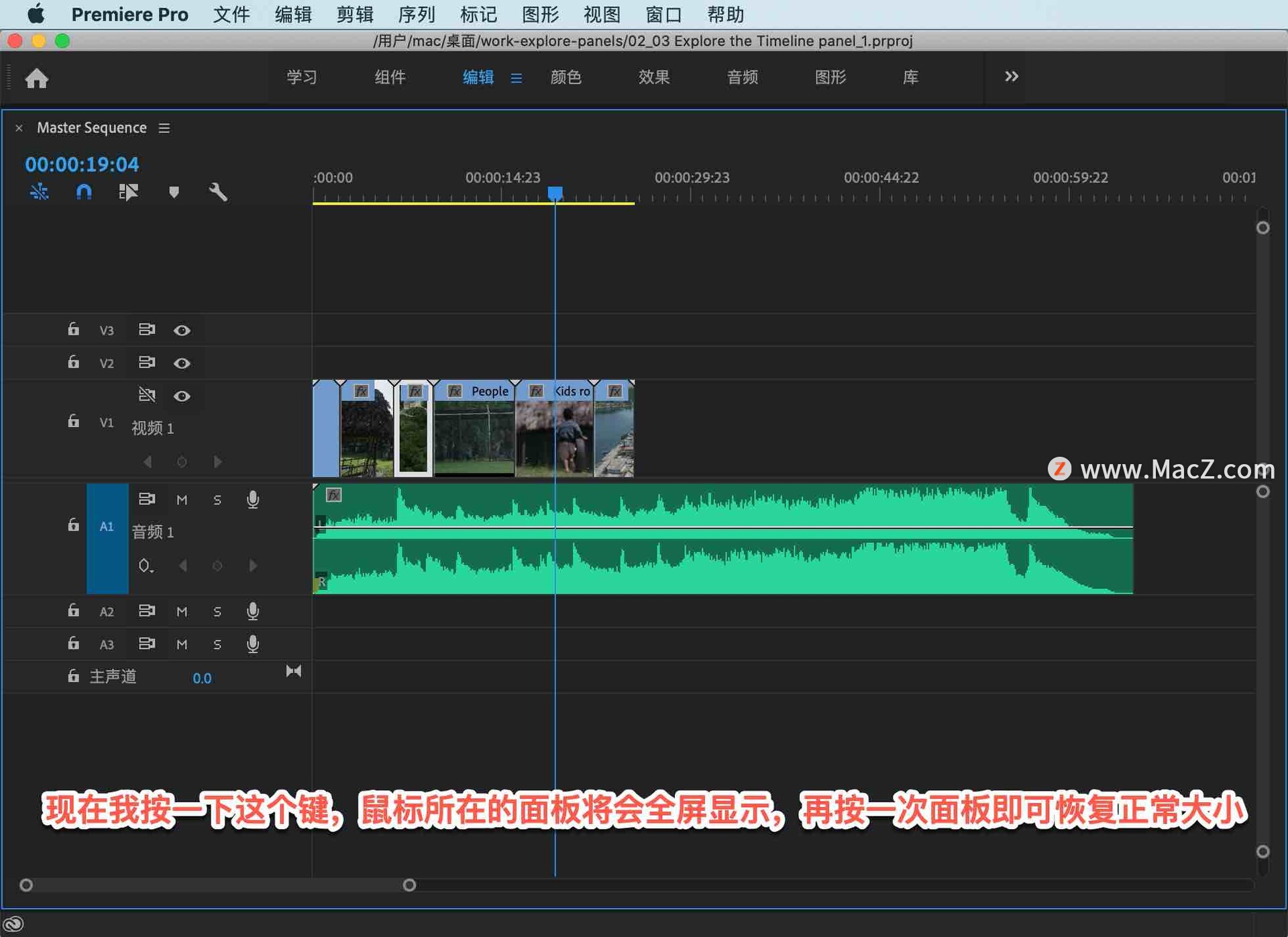Switch to 效果 workspace

point(654,77)
